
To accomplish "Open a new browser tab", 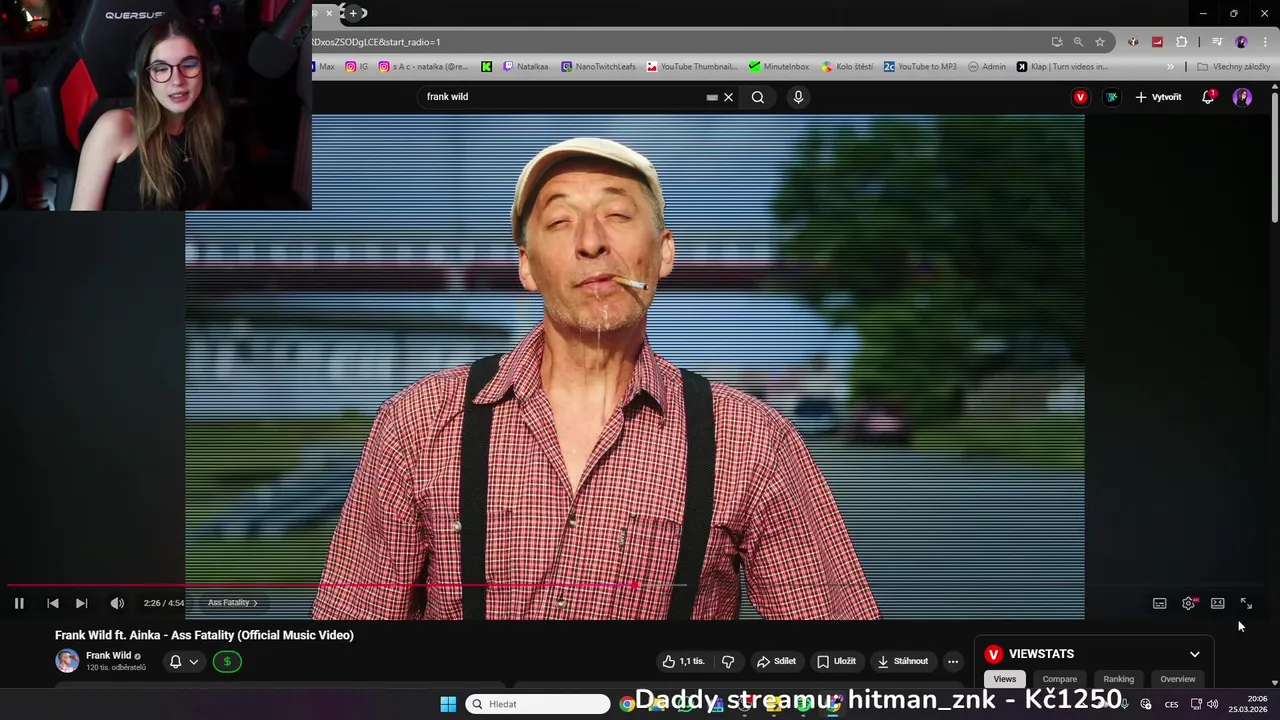I will [x=353, y=13].
